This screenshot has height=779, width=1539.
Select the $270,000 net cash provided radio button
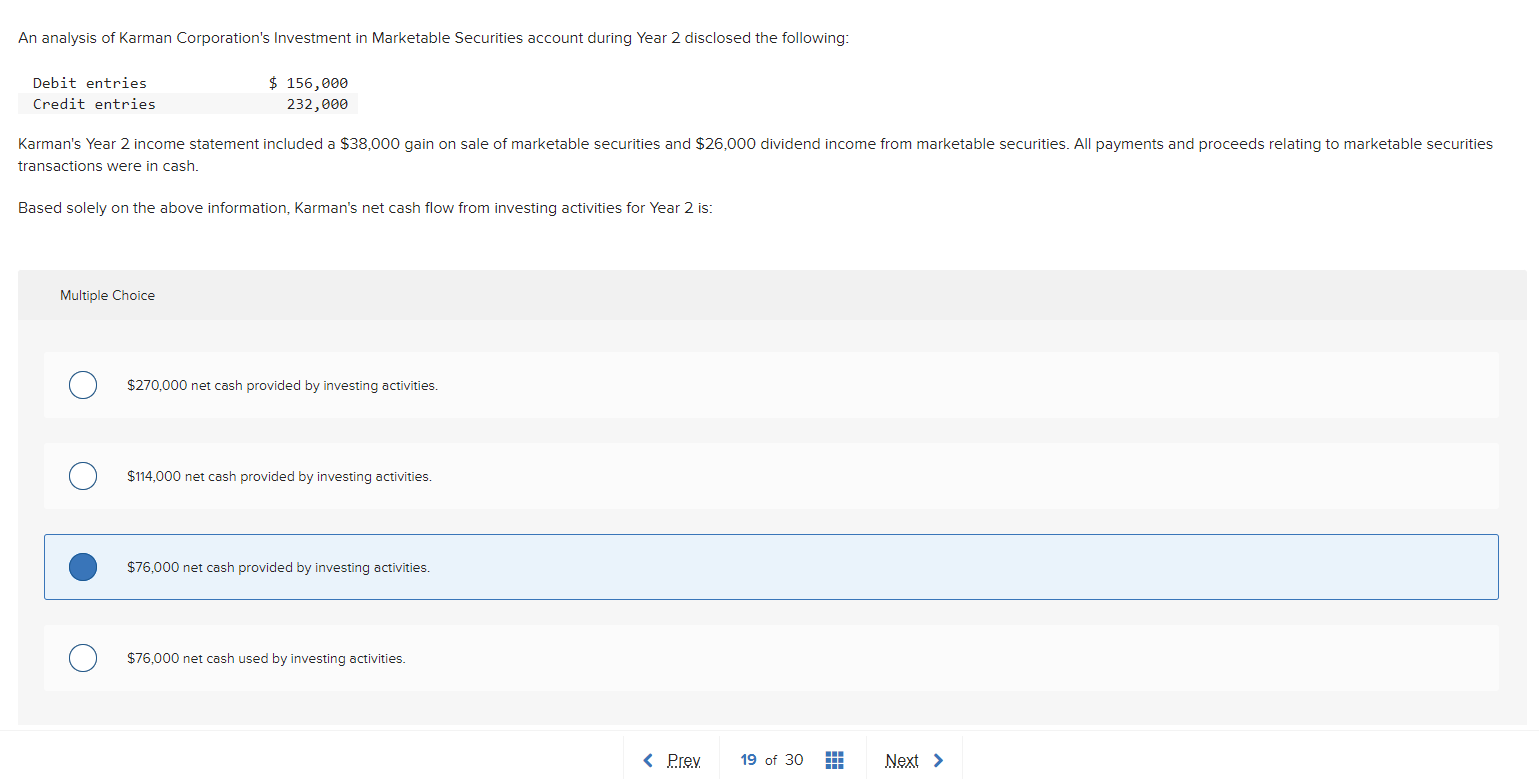tap(83, 385)
